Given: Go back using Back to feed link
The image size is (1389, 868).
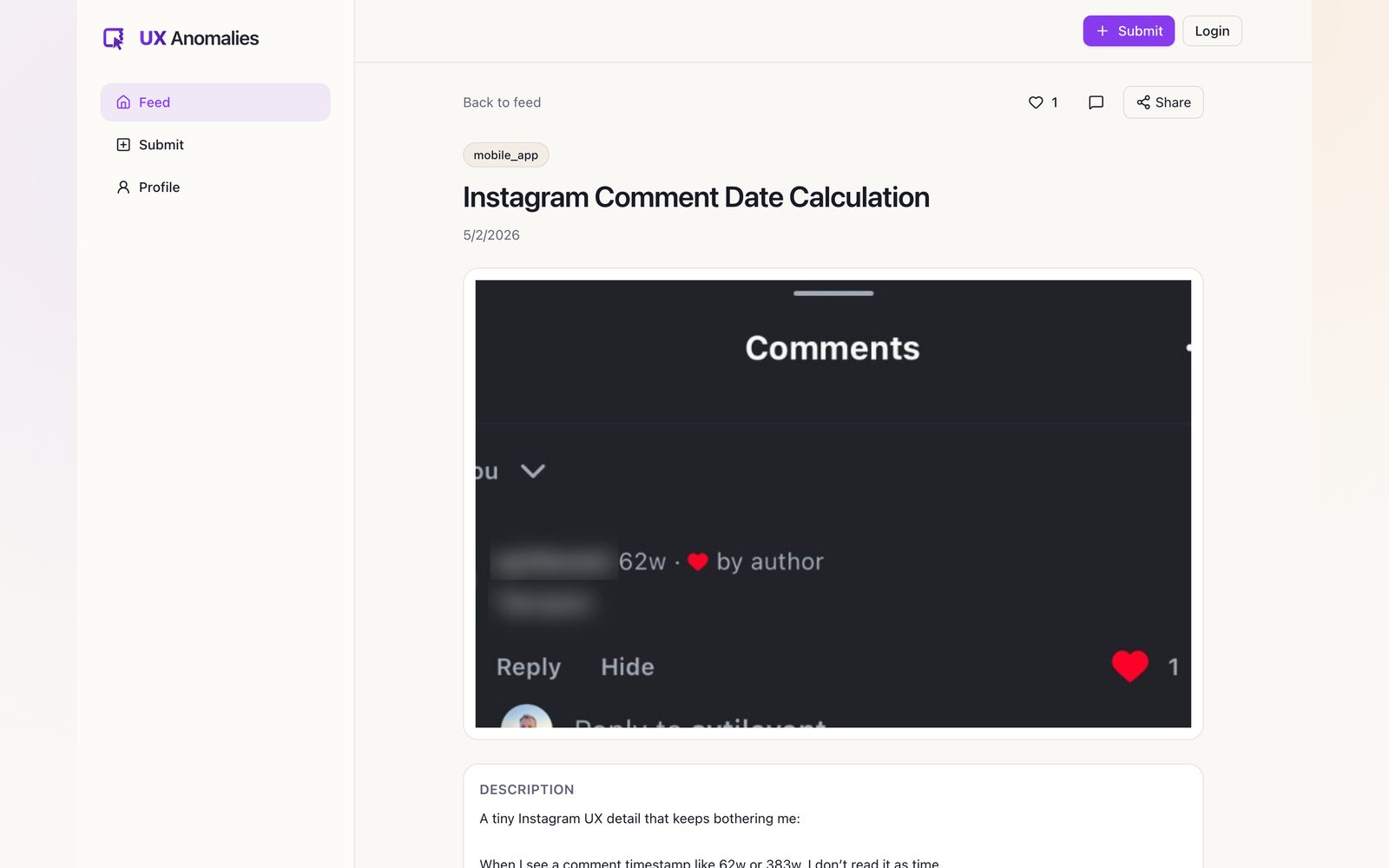Looking at the screenshot, I should pyautogui.click(x=502, y=102).
